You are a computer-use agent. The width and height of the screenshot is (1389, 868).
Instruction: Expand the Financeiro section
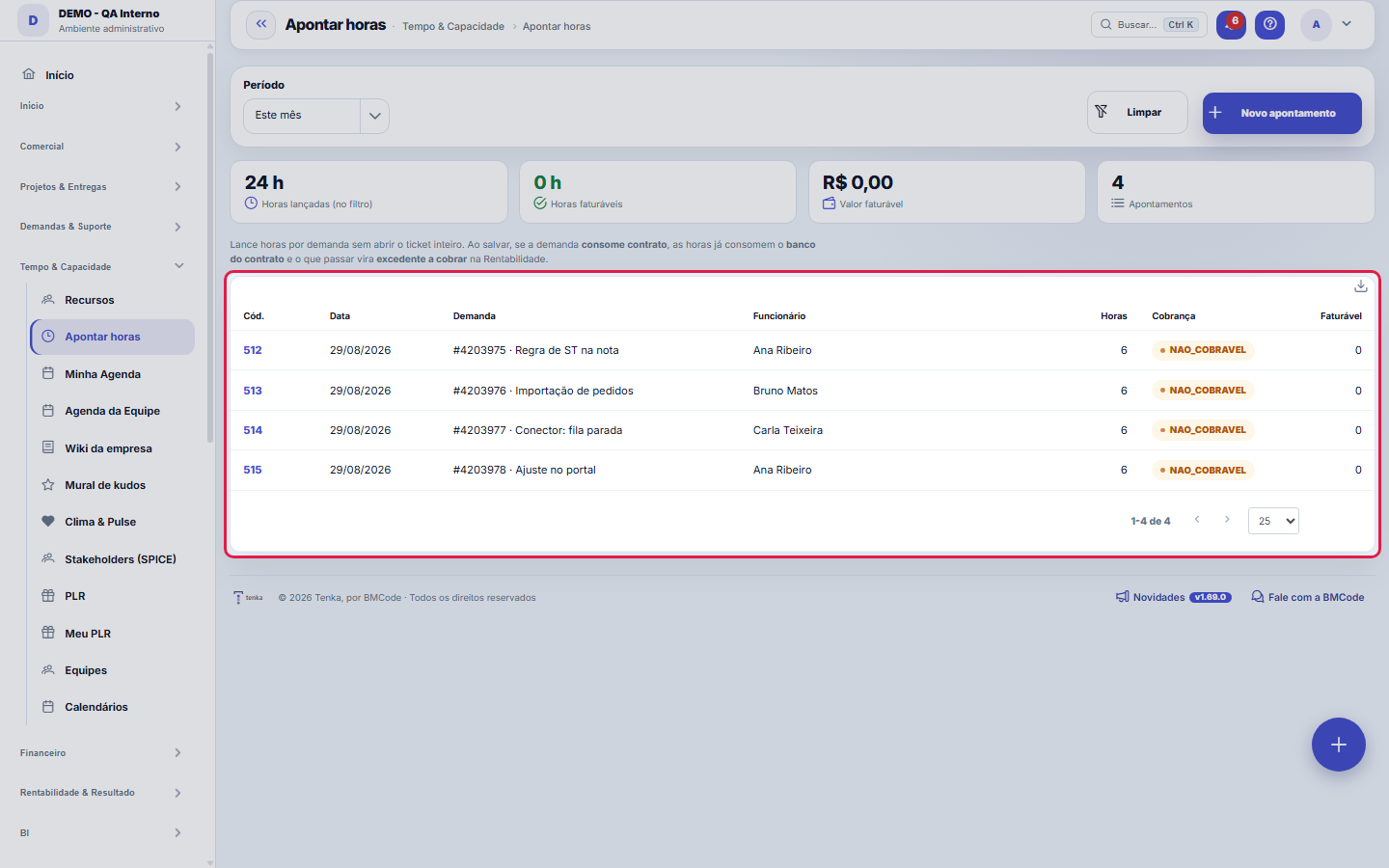tap(101, 753)
